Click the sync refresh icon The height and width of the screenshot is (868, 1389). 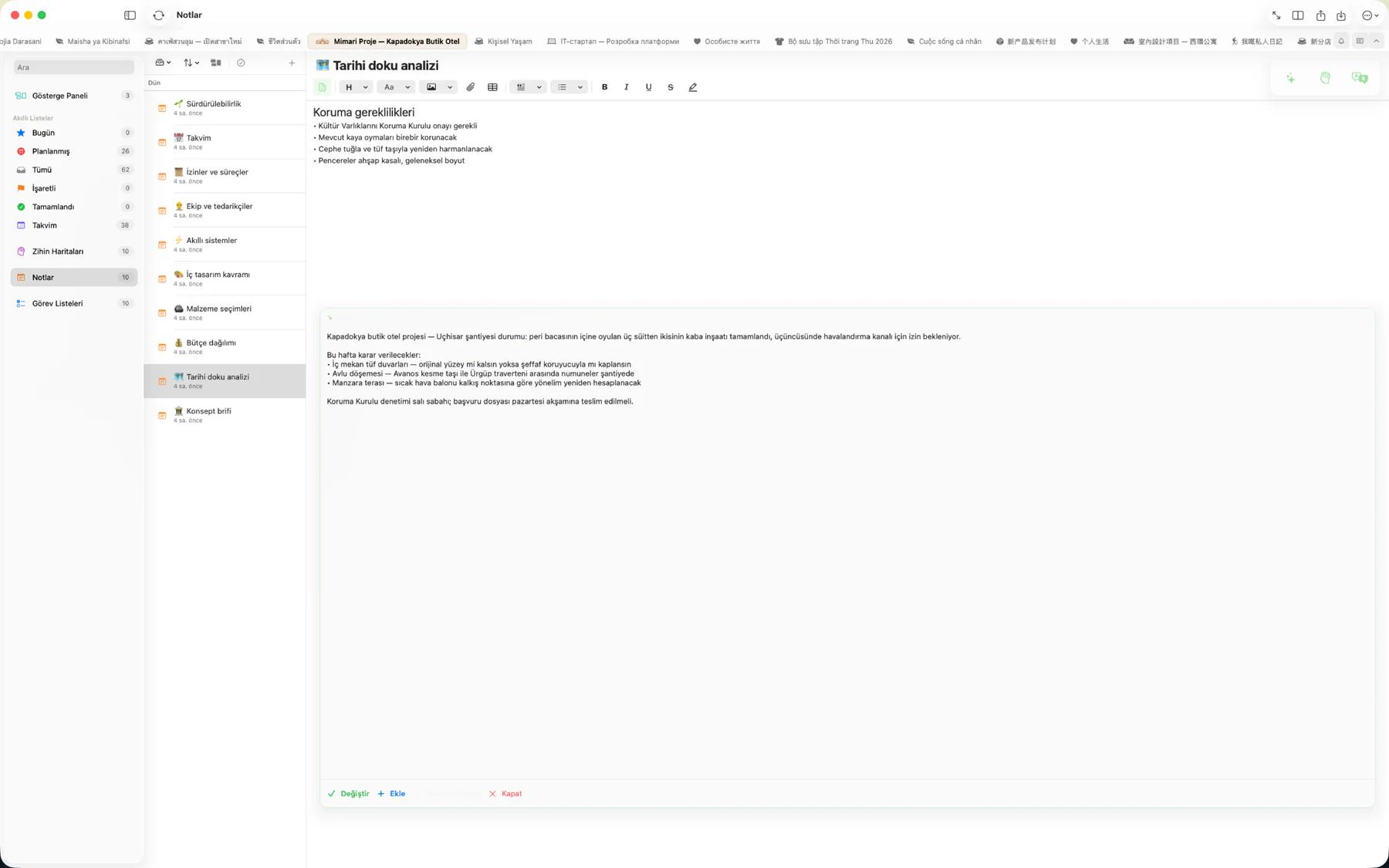click(x=159, y=15)
